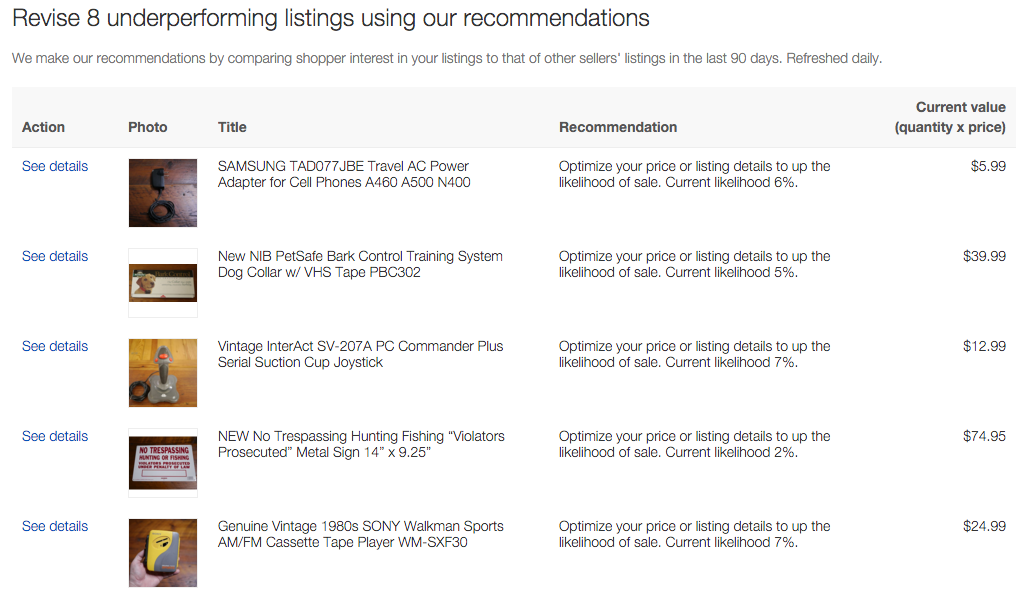Image resolution: width=1027 pixels, height=593 pixels.
Task: Click the Title column header
Action: (x=232, y=127)
